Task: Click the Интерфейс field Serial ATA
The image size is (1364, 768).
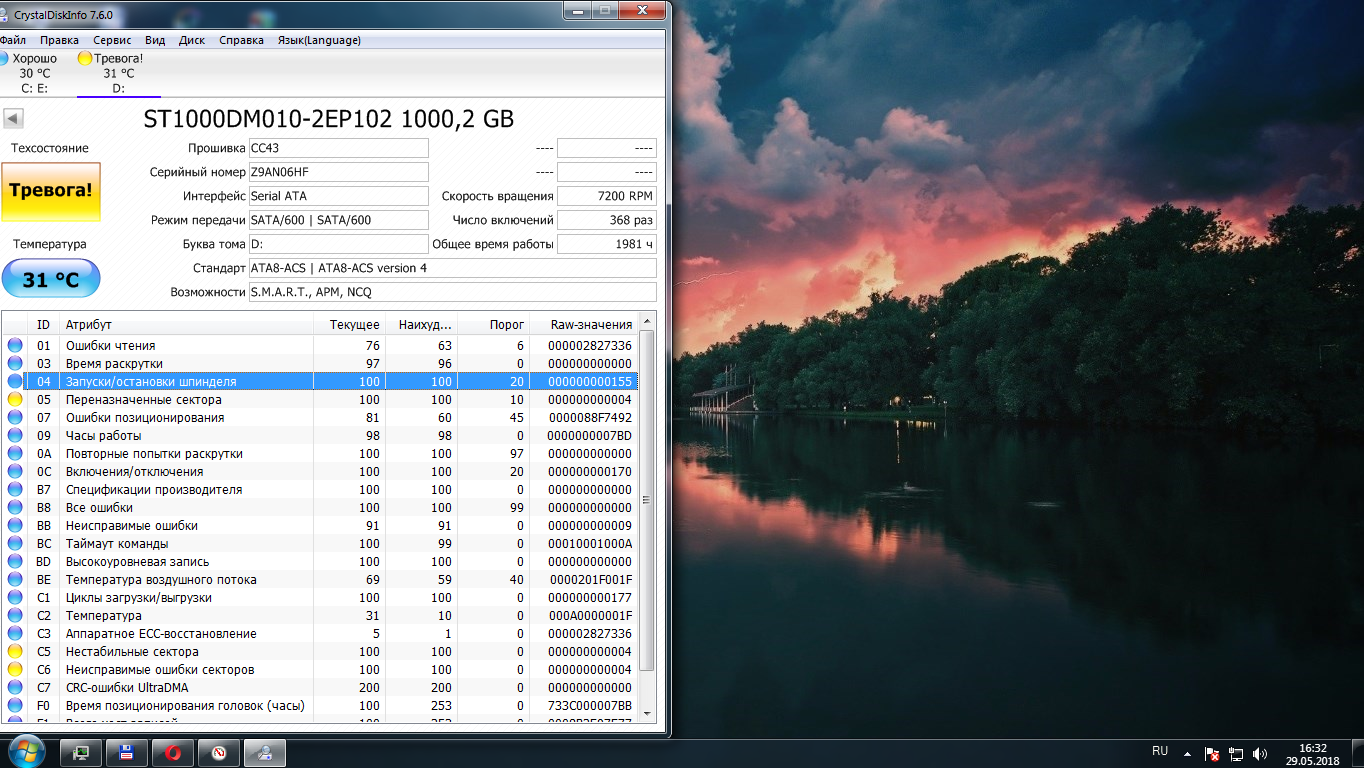Action: point(338,196)
